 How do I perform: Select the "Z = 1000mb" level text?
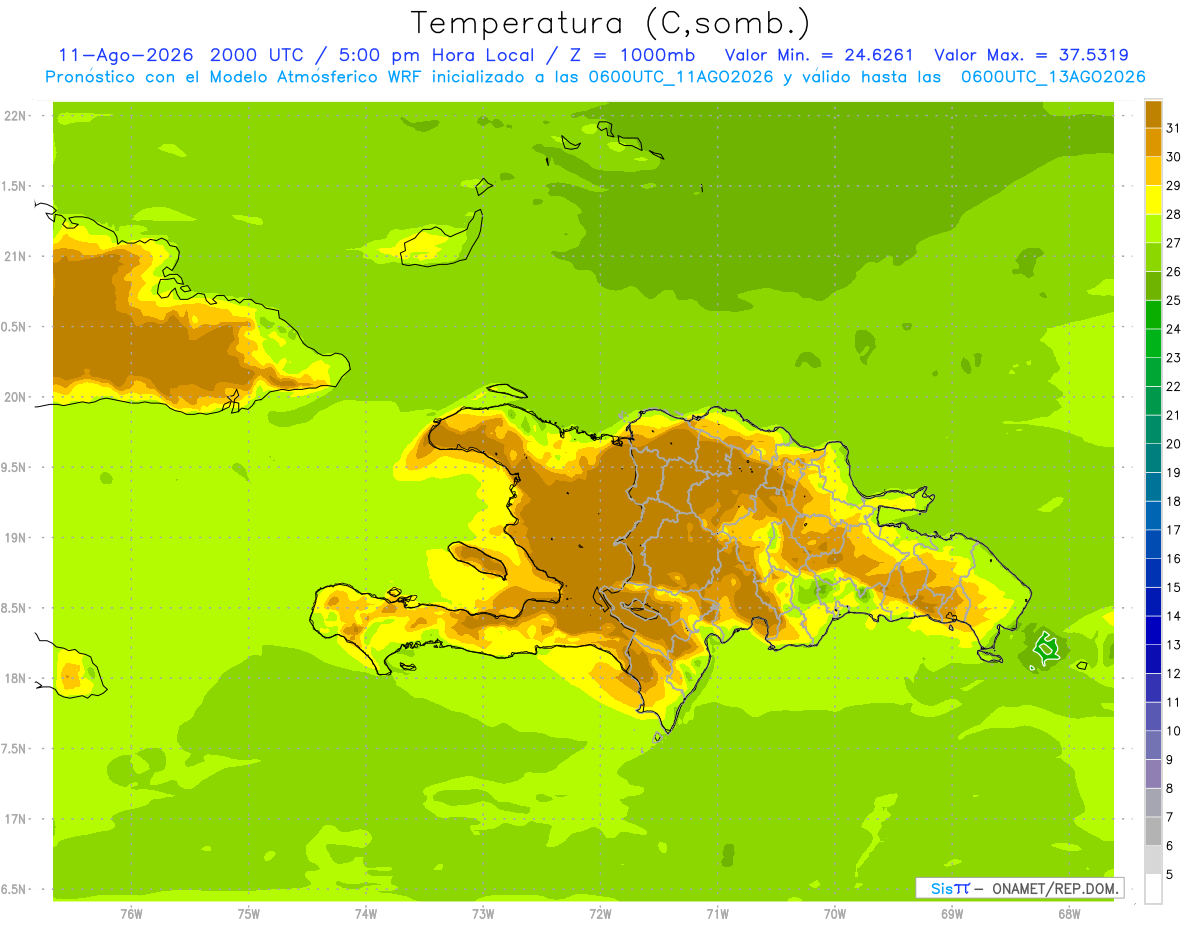[x=627, y=55]
